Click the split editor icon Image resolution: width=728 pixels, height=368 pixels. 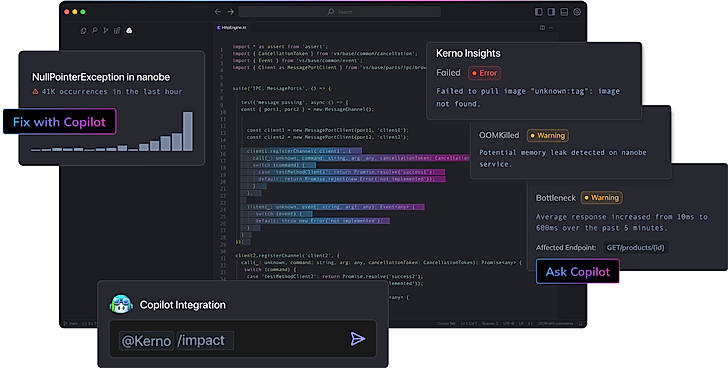coord(542,28)
